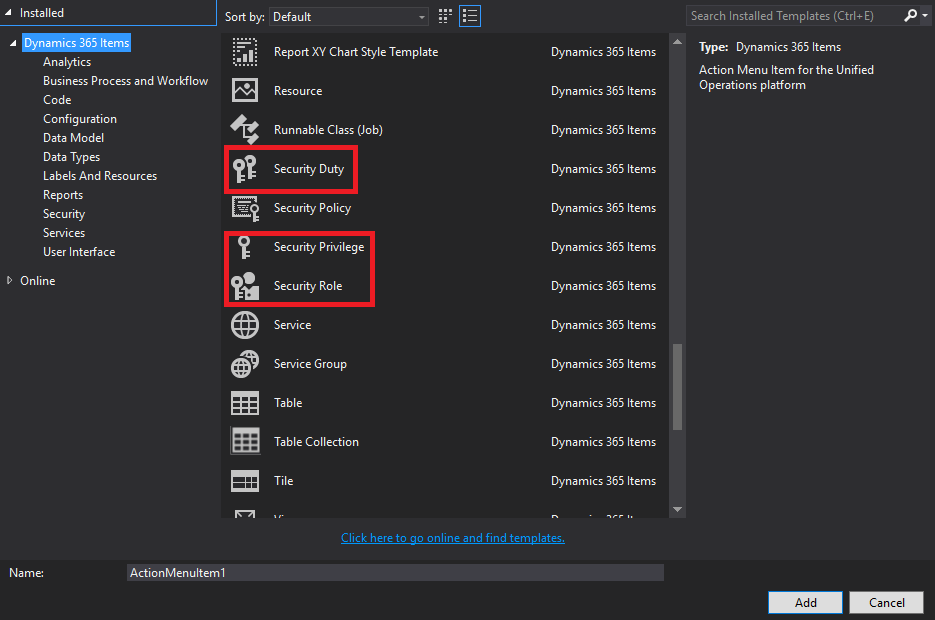Switch to medium icons view
The height and width of the screenshot is (620, 935).
click(445, 16)
